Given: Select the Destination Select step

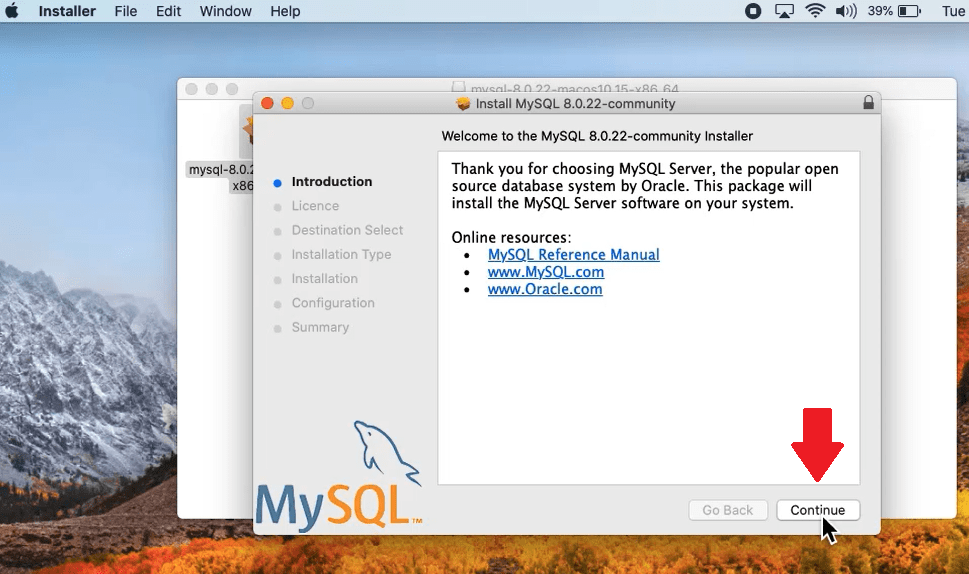Looking at the screenshot, I should point(347,230).
